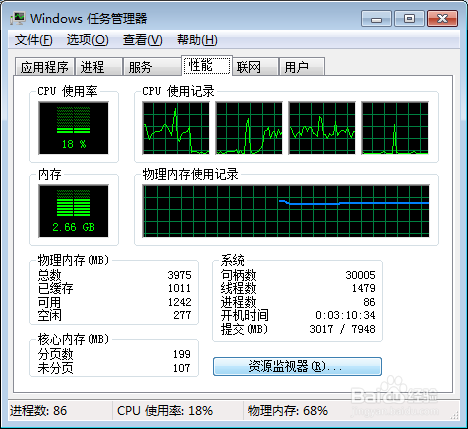This screenshot has width=468, height=429.
Task: Click the physical memory history graph
Action: (286, 211)
